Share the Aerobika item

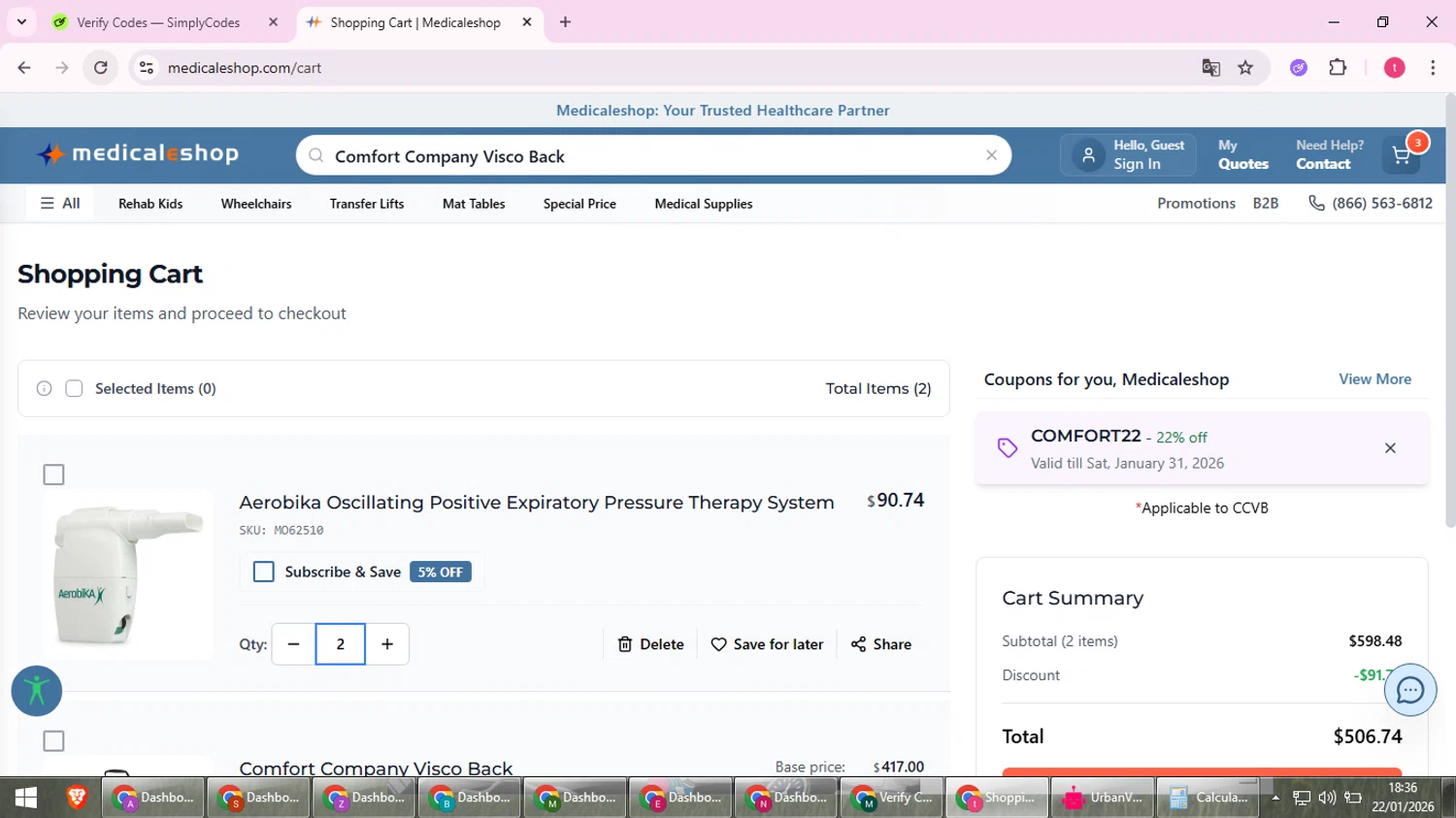pos(881,644)
